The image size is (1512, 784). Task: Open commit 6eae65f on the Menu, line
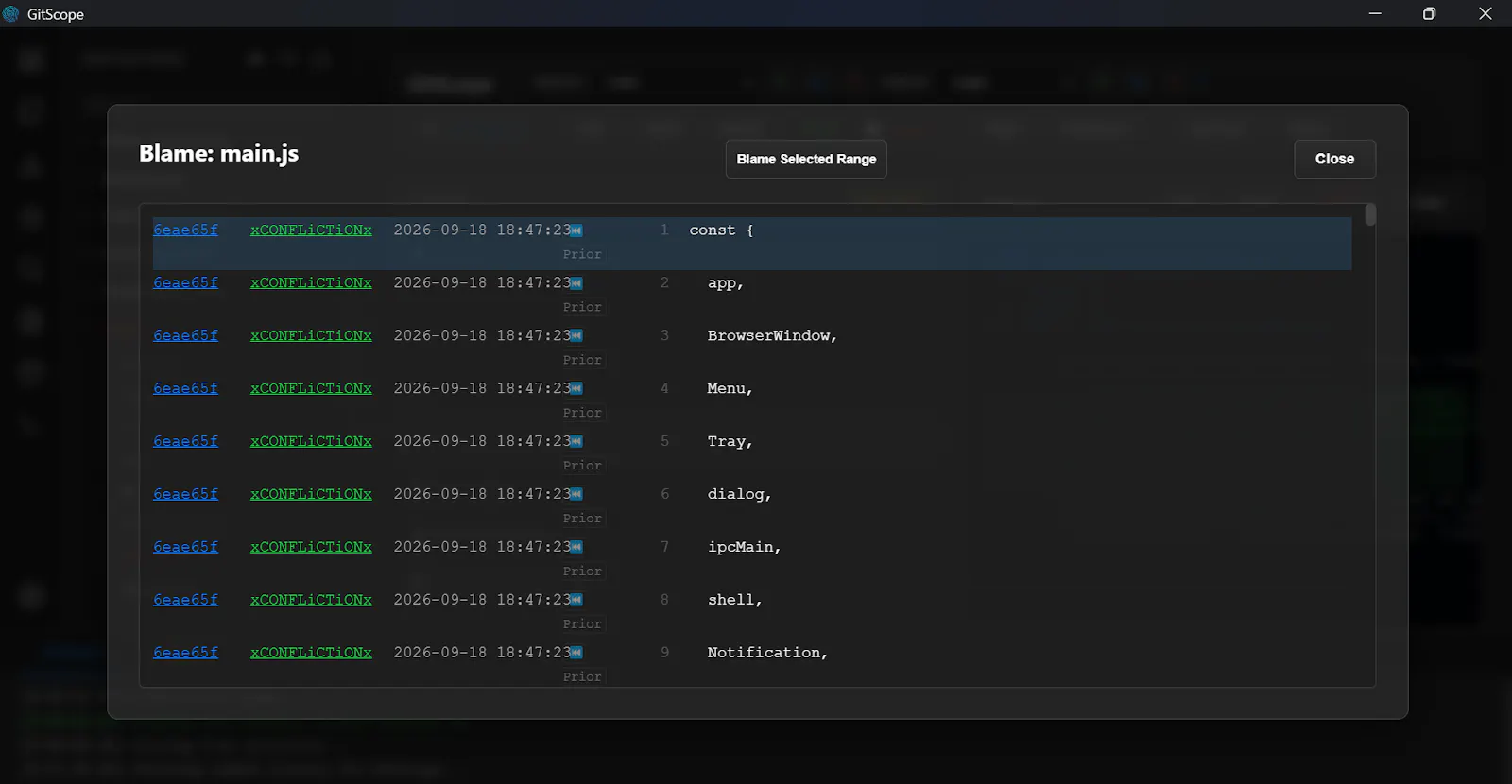(185, 388)
